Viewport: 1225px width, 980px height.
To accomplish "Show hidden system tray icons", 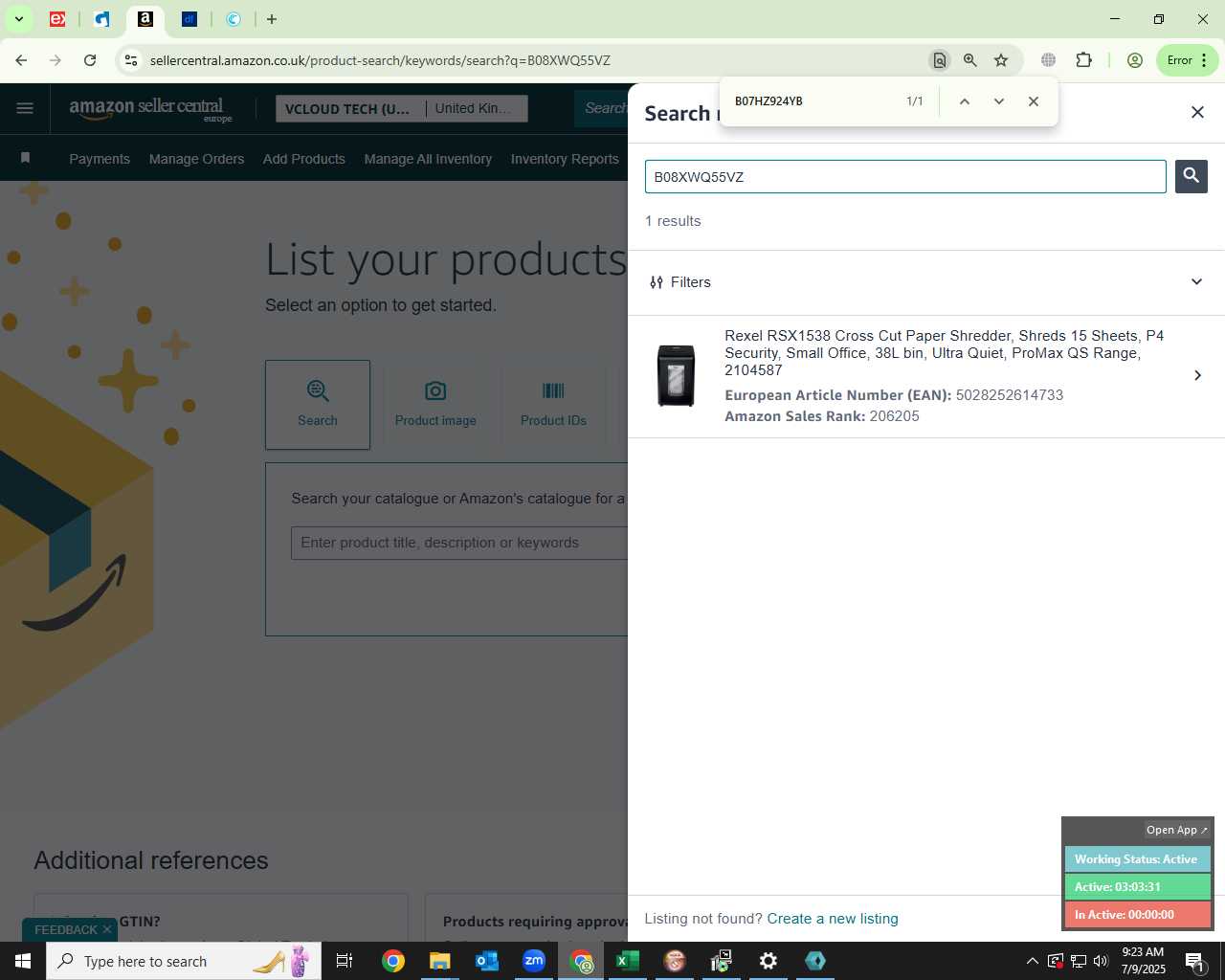I will coord(1032,961).
